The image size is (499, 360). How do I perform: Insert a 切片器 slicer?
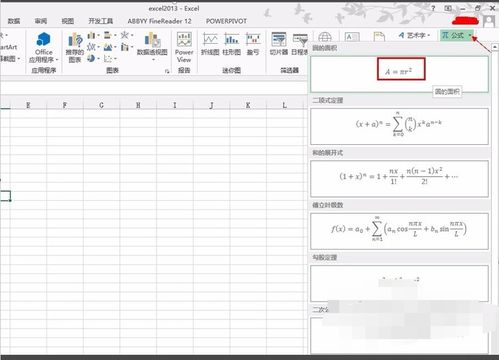[279, 44]
